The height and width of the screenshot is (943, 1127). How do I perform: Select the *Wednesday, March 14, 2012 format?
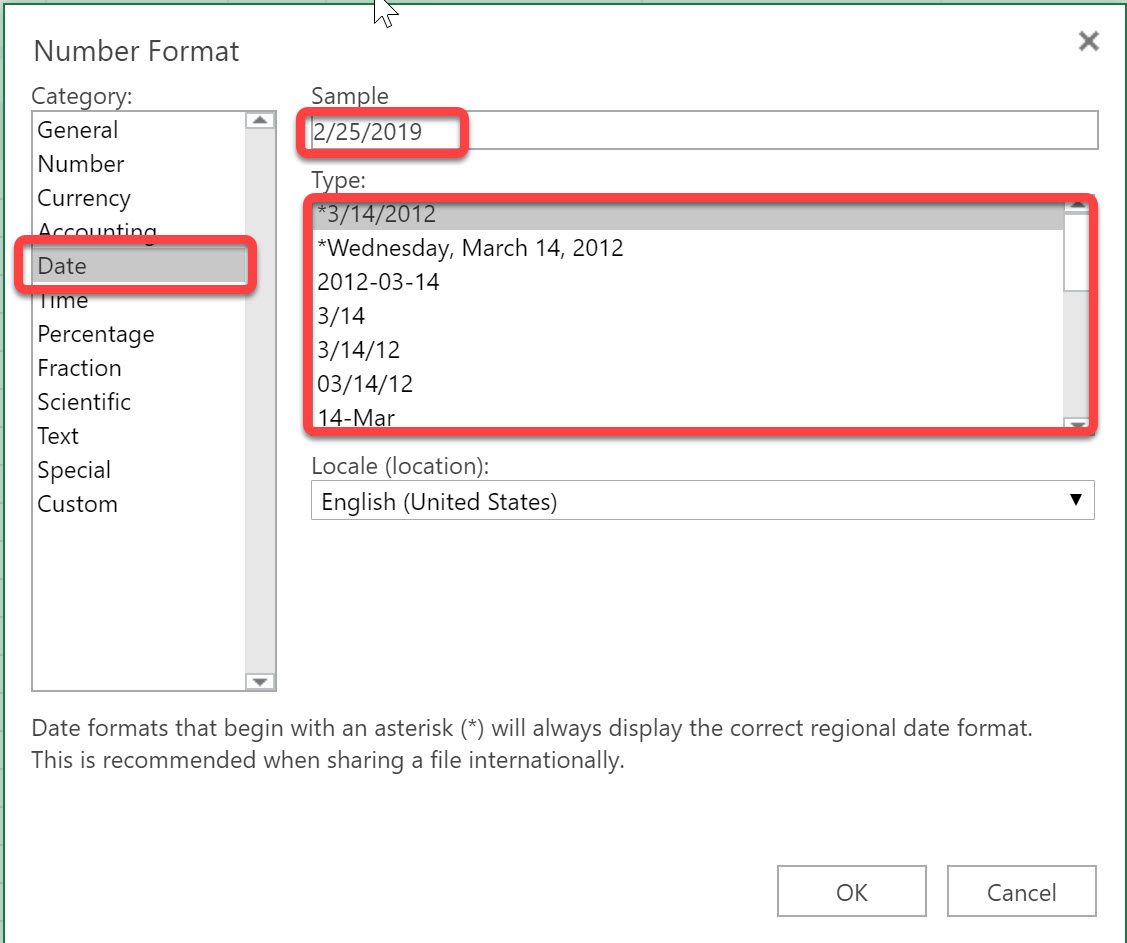pyautogui.click(x=470, y=247)
